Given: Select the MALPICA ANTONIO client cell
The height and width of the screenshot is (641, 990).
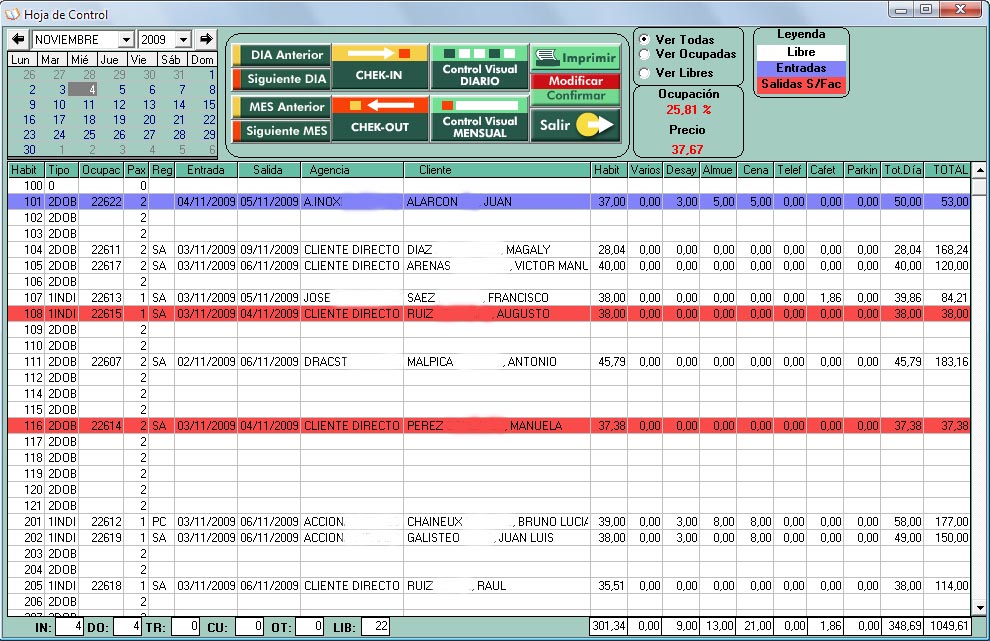Looking at the screenshot, I should pyautogui.click(x=497, y=362).
